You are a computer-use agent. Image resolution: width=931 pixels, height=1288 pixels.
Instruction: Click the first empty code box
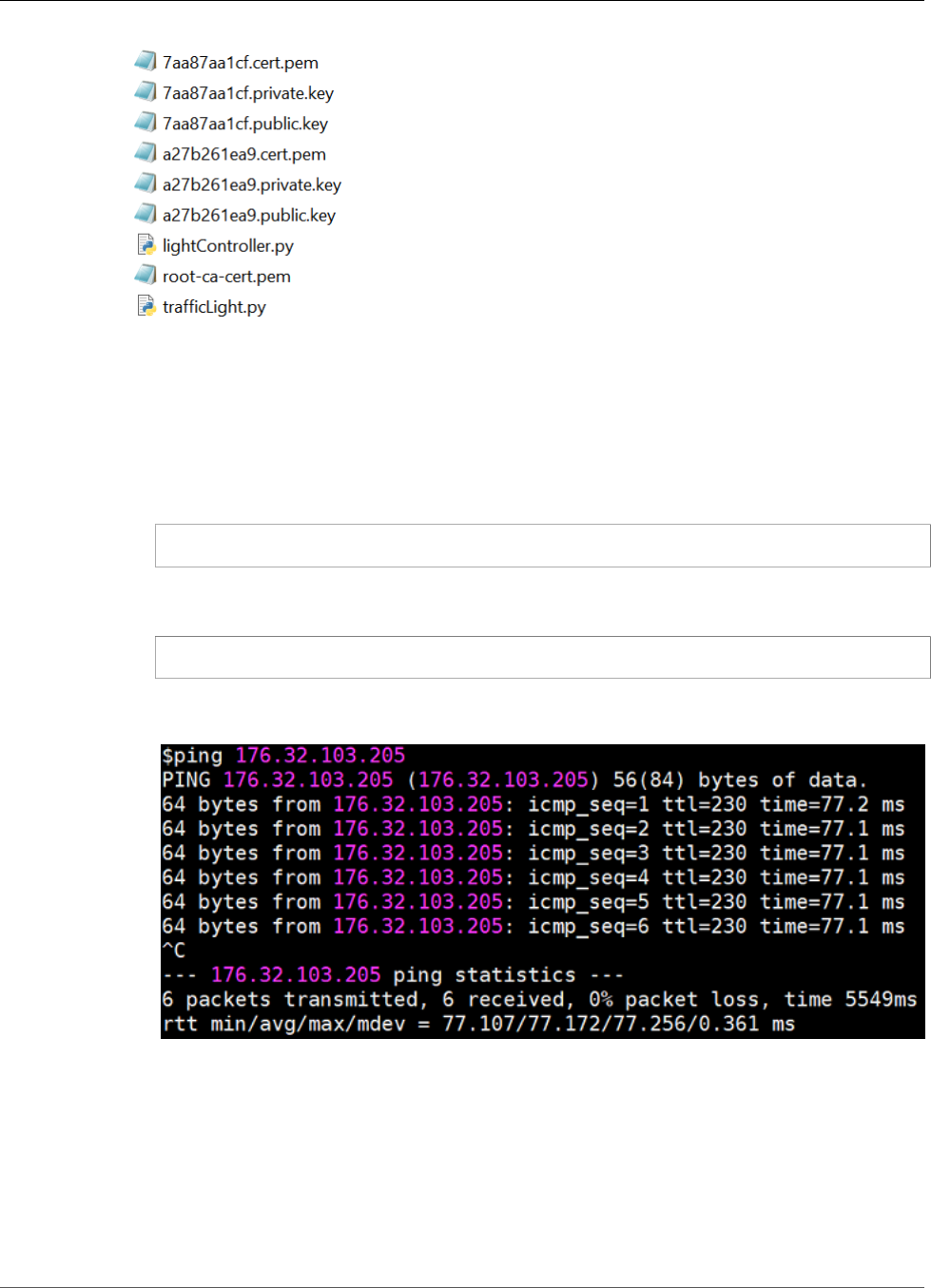[543, 546]
